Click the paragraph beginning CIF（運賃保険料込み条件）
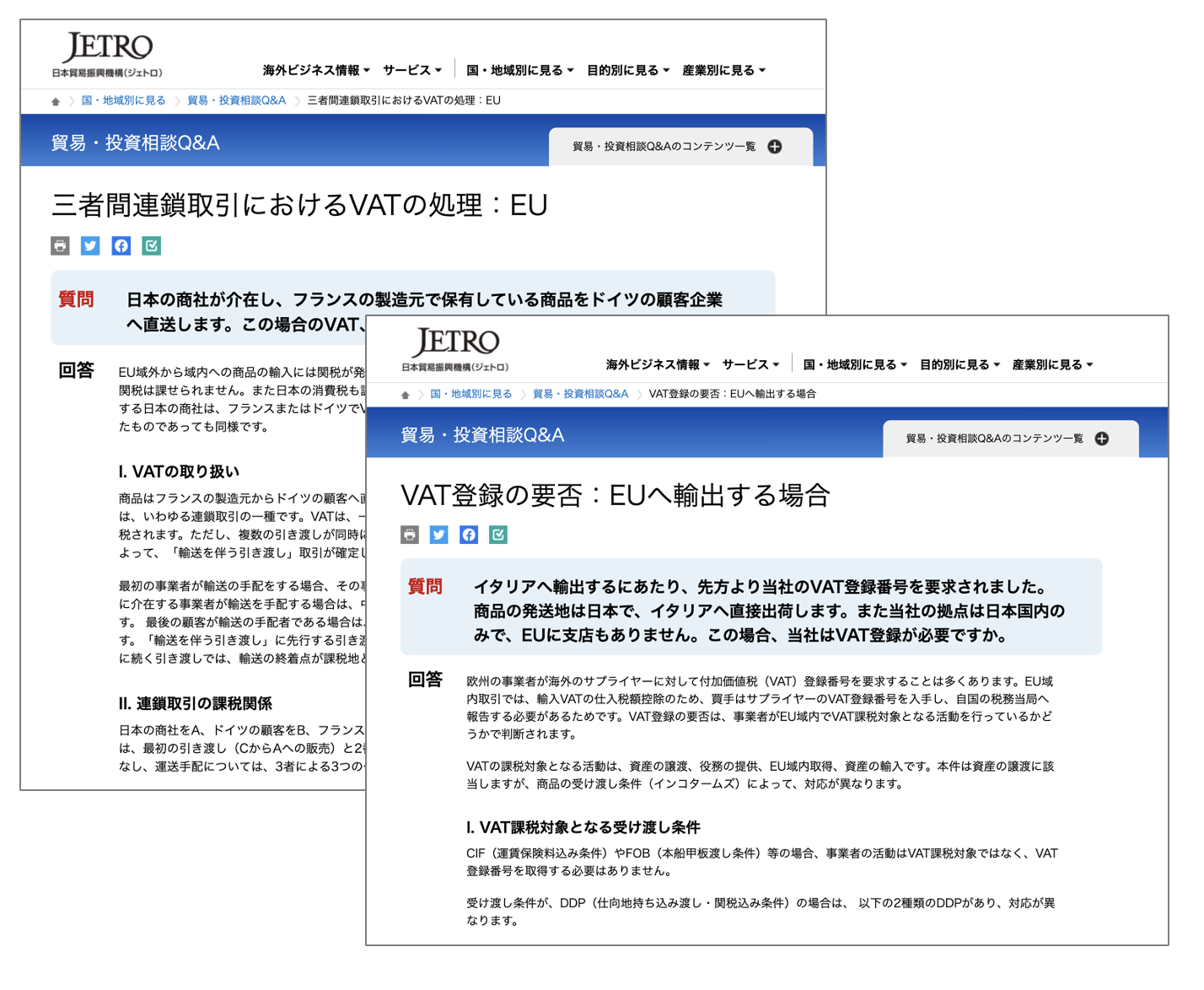 coord(762,862)
